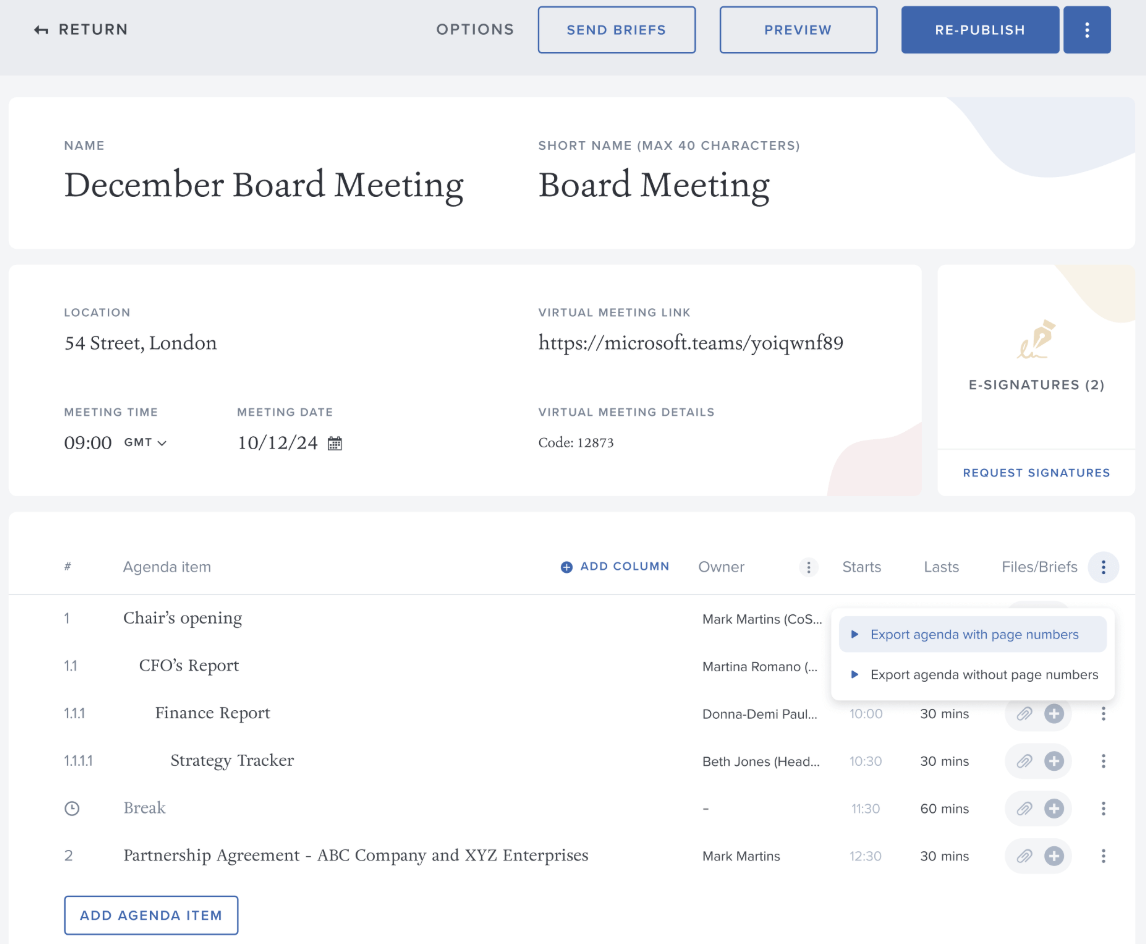This screenshot has height=944, width=1146.
Task: Edit the virtual meeting link field
Action: 691,343
